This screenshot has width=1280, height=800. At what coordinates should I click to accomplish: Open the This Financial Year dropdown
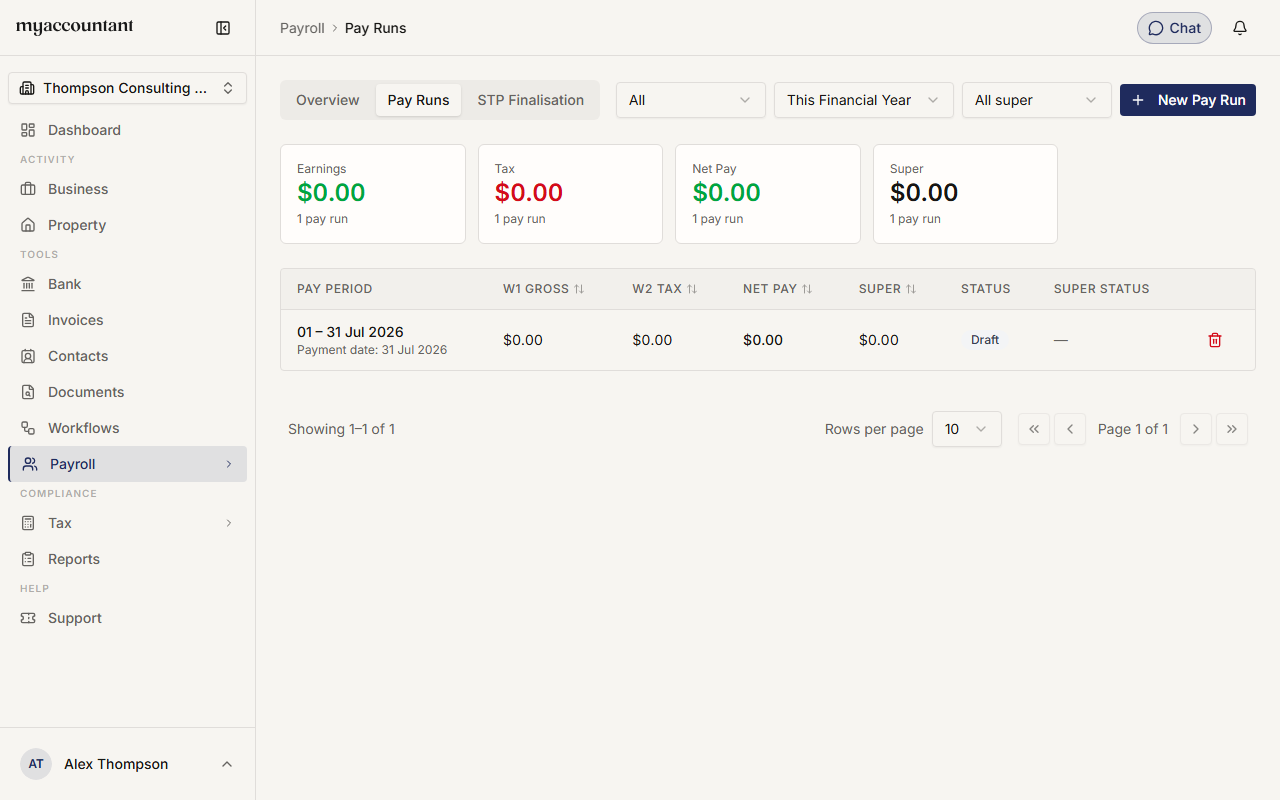[864, 100]
